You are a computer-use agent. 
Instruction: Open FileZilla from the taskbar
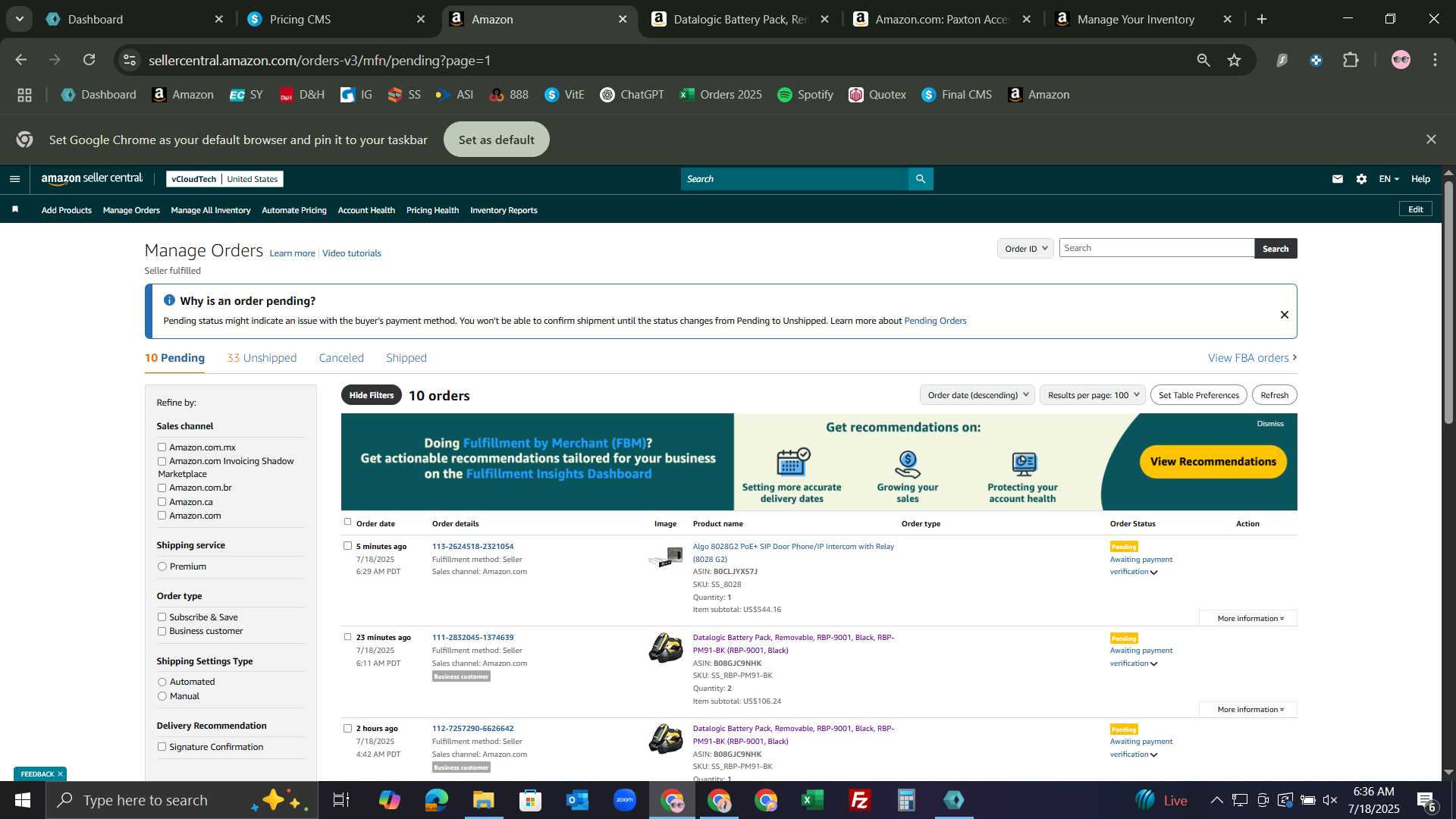[860, 800]
